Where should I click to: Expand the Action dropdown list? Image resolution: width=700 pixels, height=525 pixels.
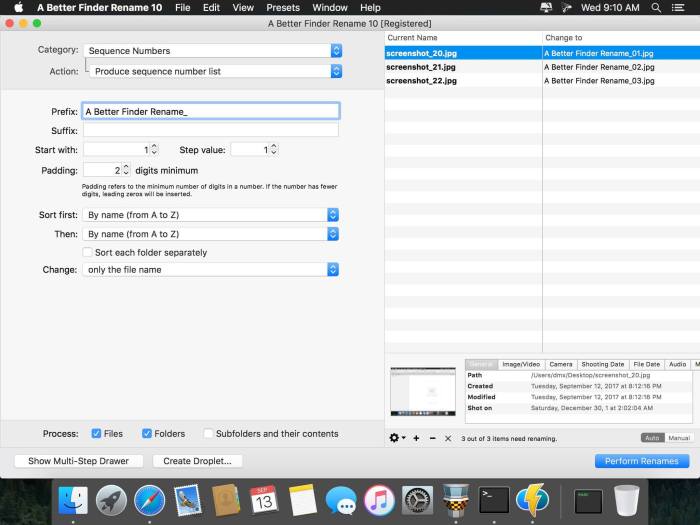point(212,71)
